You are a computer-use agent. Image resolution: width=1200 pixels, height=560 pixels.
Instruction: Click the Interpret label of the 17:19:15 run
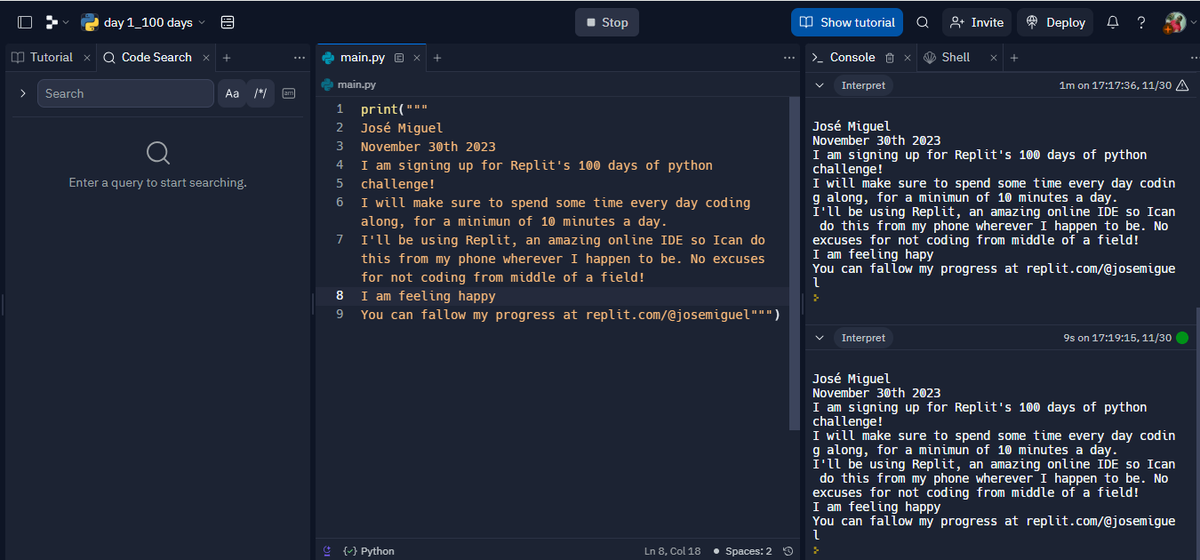click(863, 338)
